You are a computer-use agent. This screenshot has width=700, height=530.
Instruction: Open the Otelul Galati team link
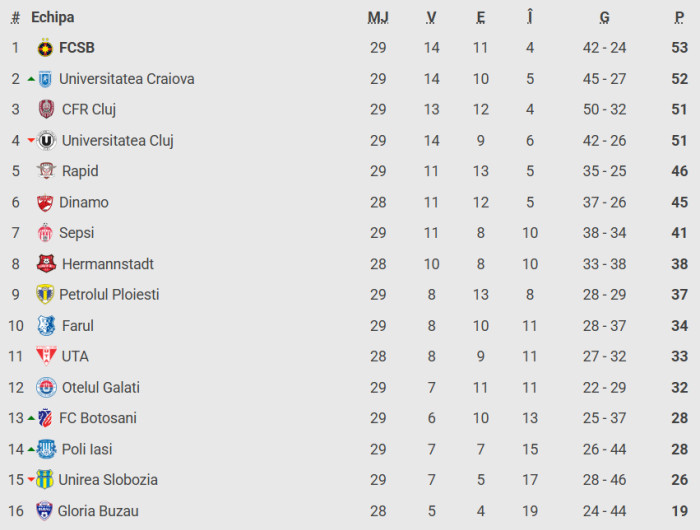click(101, 388)
